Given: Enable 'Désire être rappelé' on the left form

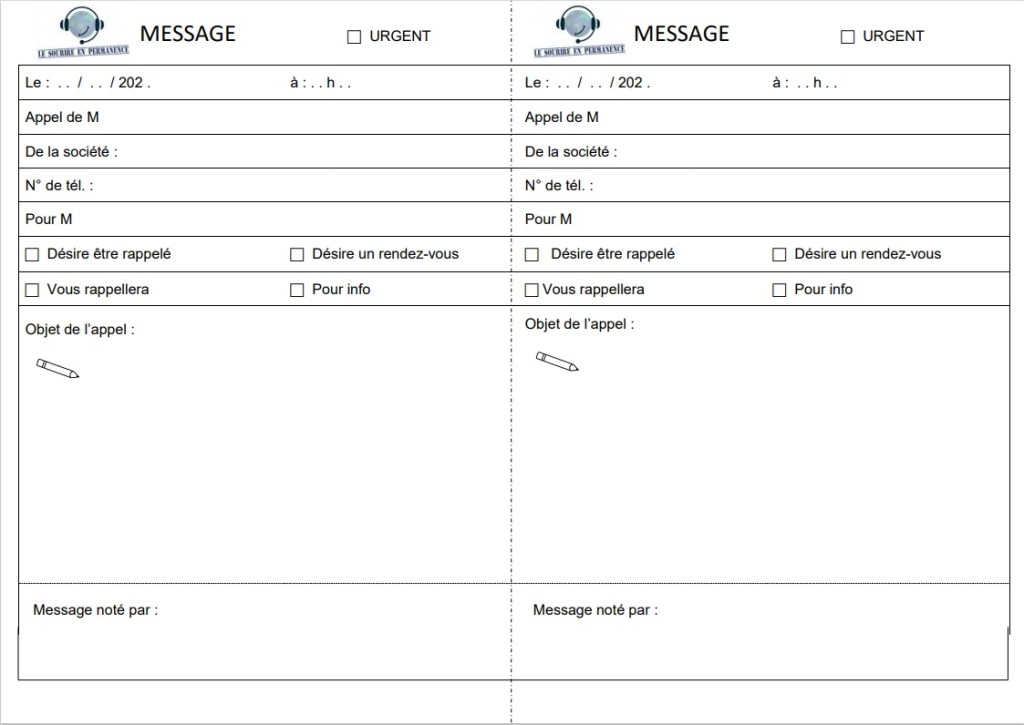Looking at the screenshot, I should point(32,255).
